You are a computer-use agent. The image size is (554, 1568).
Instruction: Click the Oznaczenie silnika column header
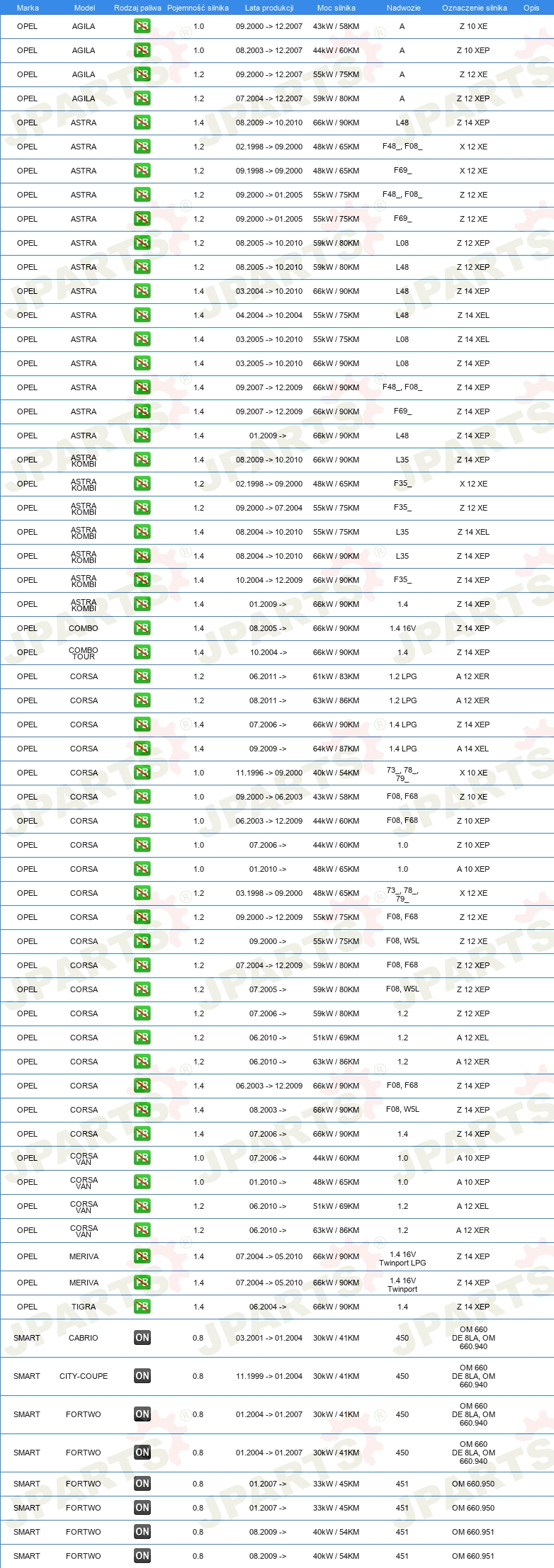tap(475, 8)
